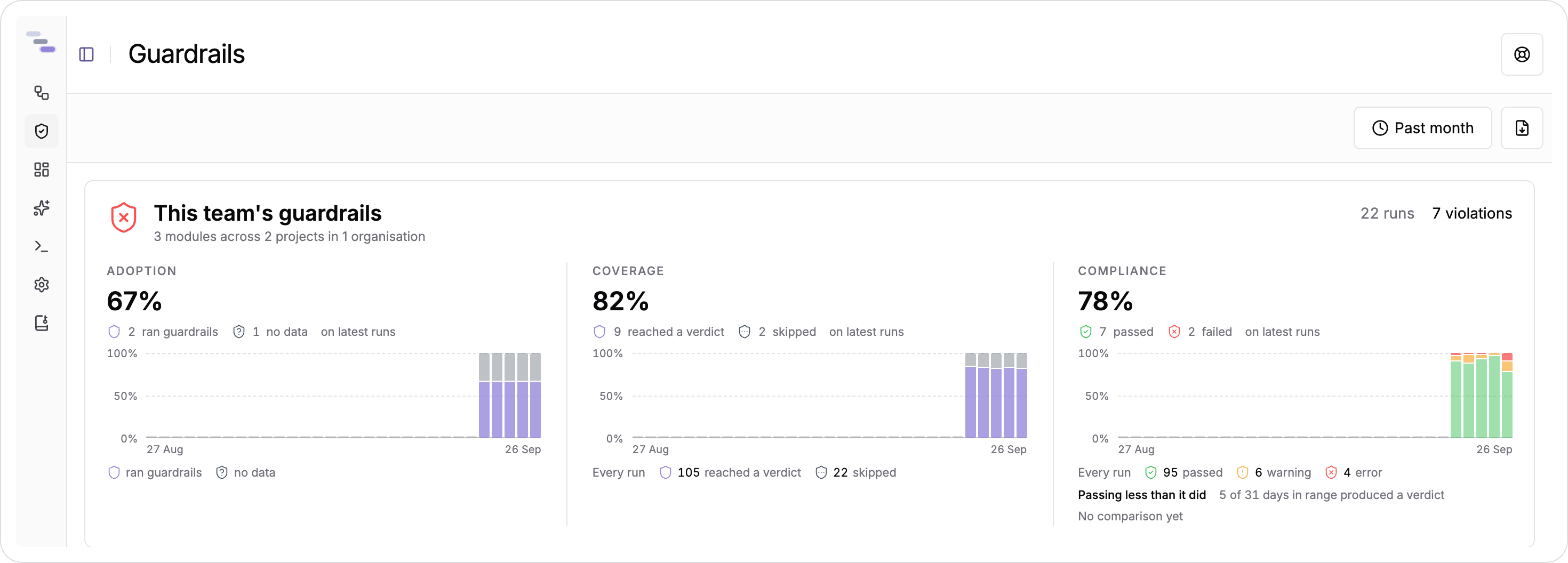This screenshot has width=1568, height=563.
Task: Click the last bar in Compliance chart
Action: pyautogui.click(x=1507, y=396)
